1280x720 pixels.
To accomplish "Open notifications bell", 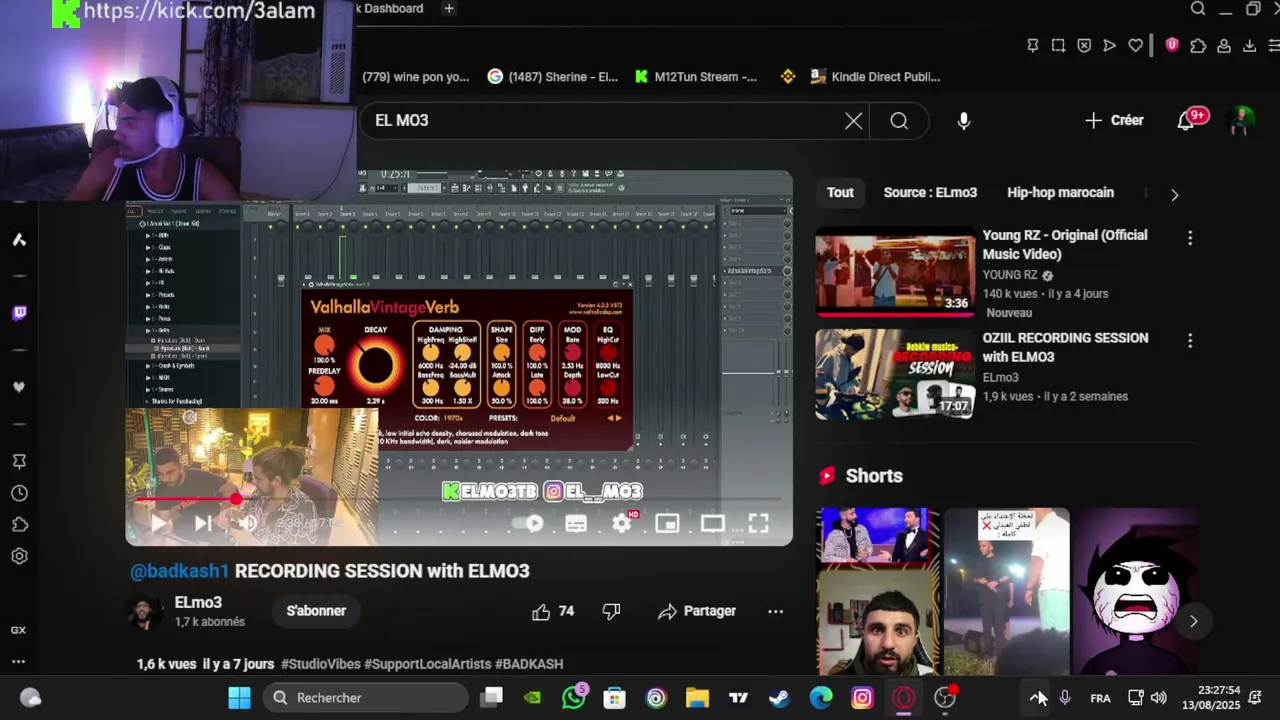I will coord(1186,121).
